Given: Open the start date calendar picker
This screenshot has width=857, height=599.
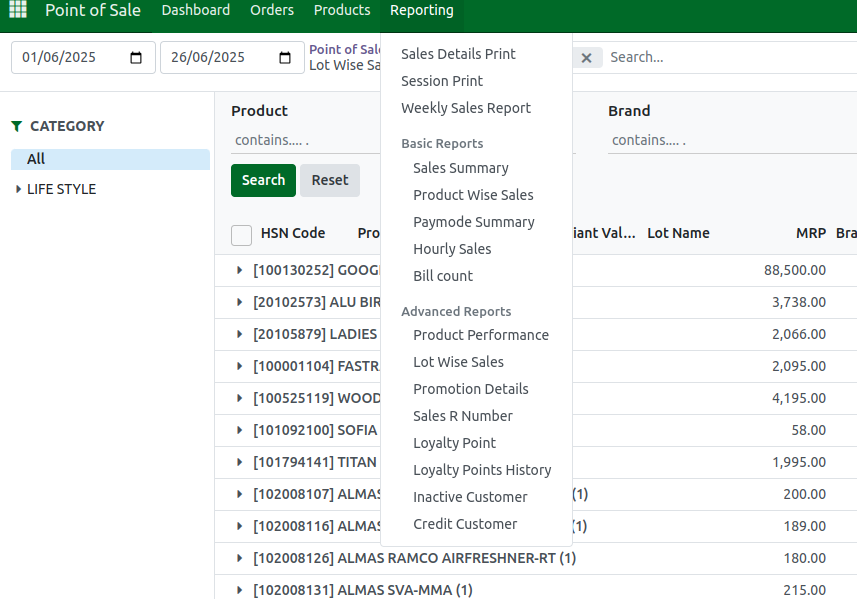Looking at the screenshot, I should tap(136, 57).
